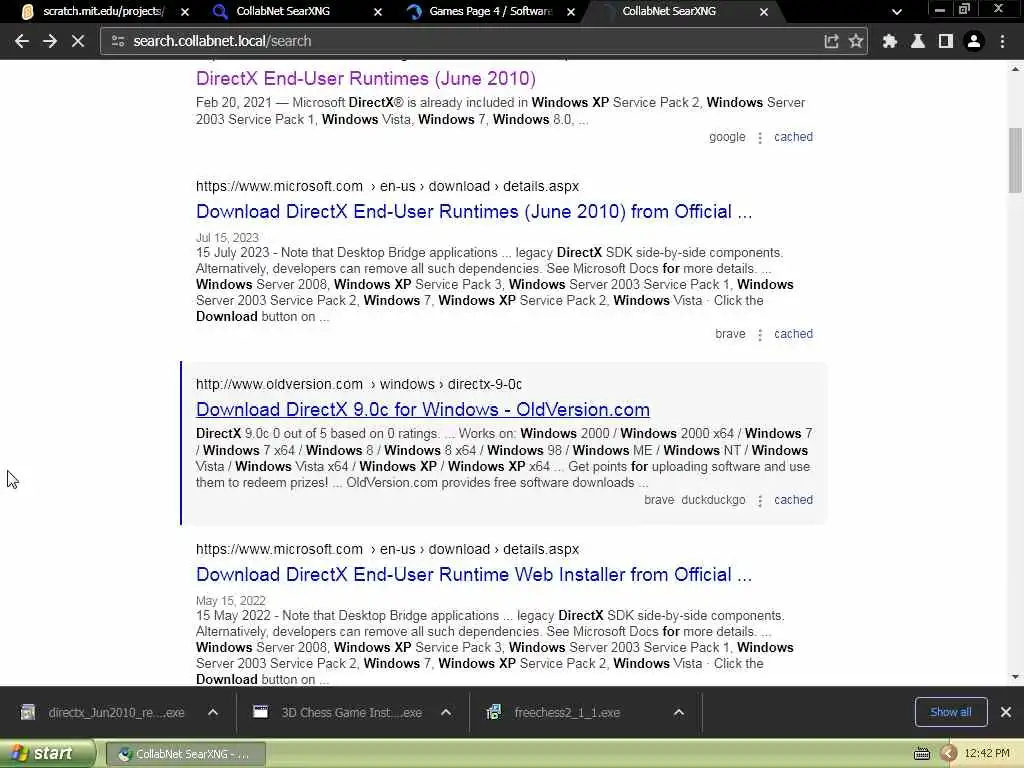Open 3D Chess Game Inst download item

(x=340, y=712)
